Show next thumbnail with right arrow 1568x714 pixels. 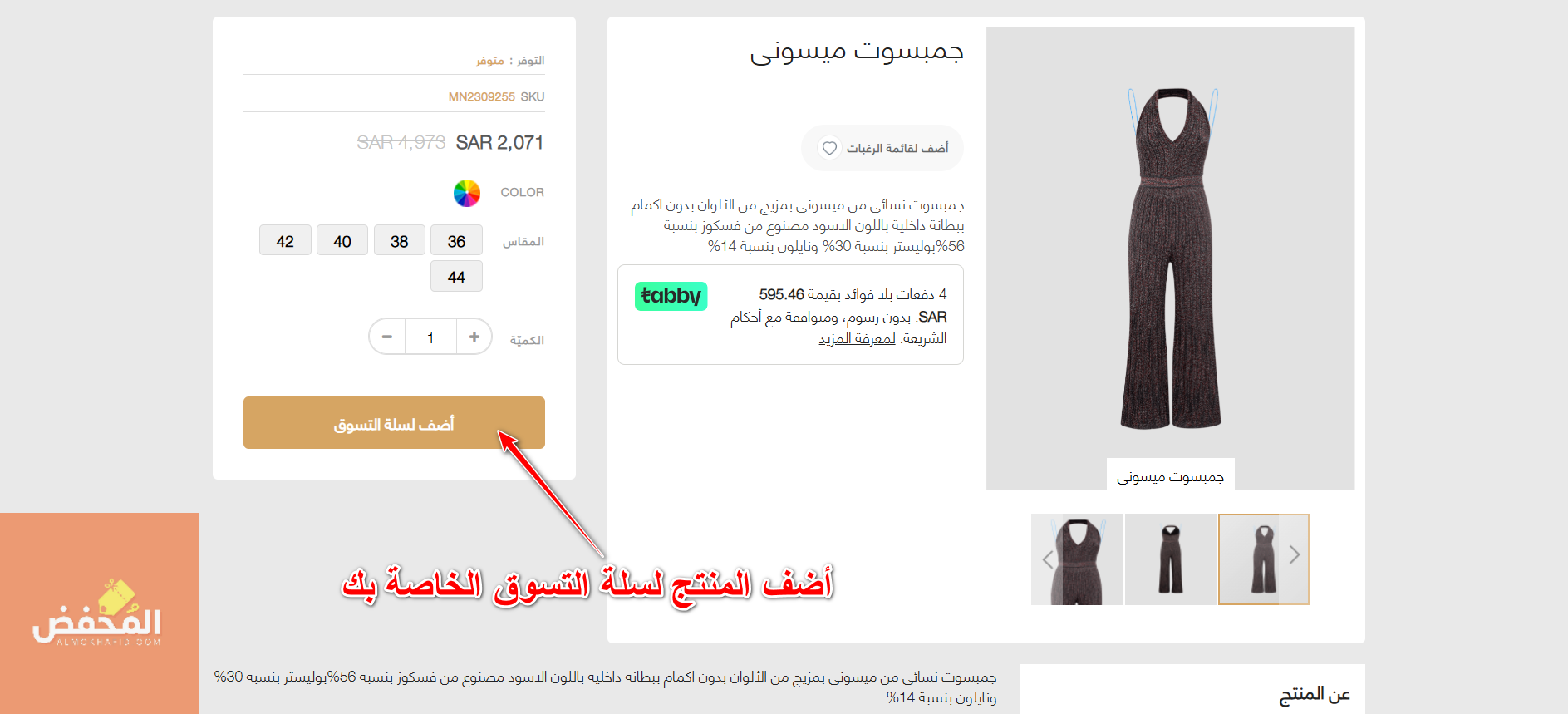coord(1294,555)
